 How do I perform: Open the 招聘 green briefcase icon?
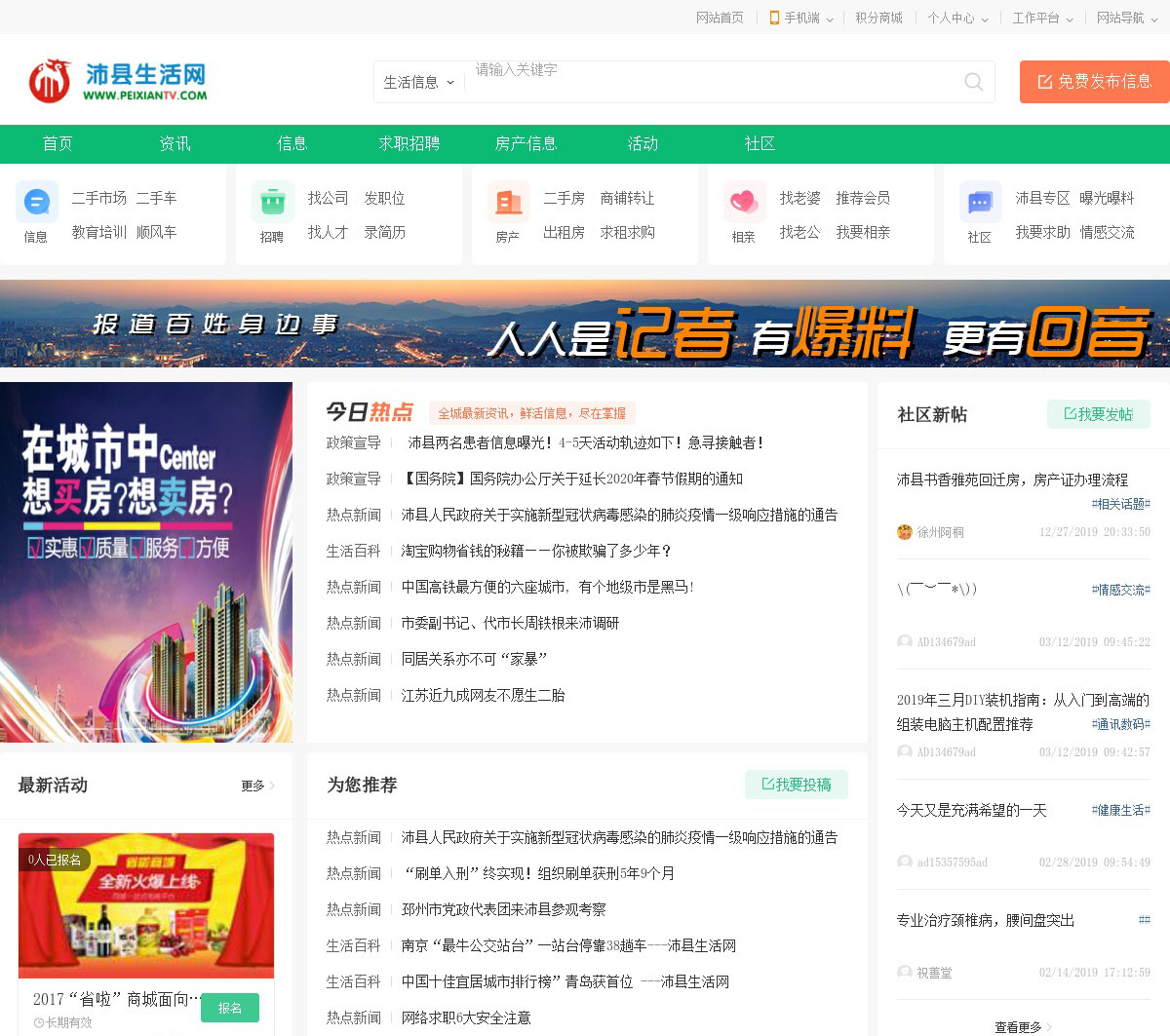[x=272, y=202]
